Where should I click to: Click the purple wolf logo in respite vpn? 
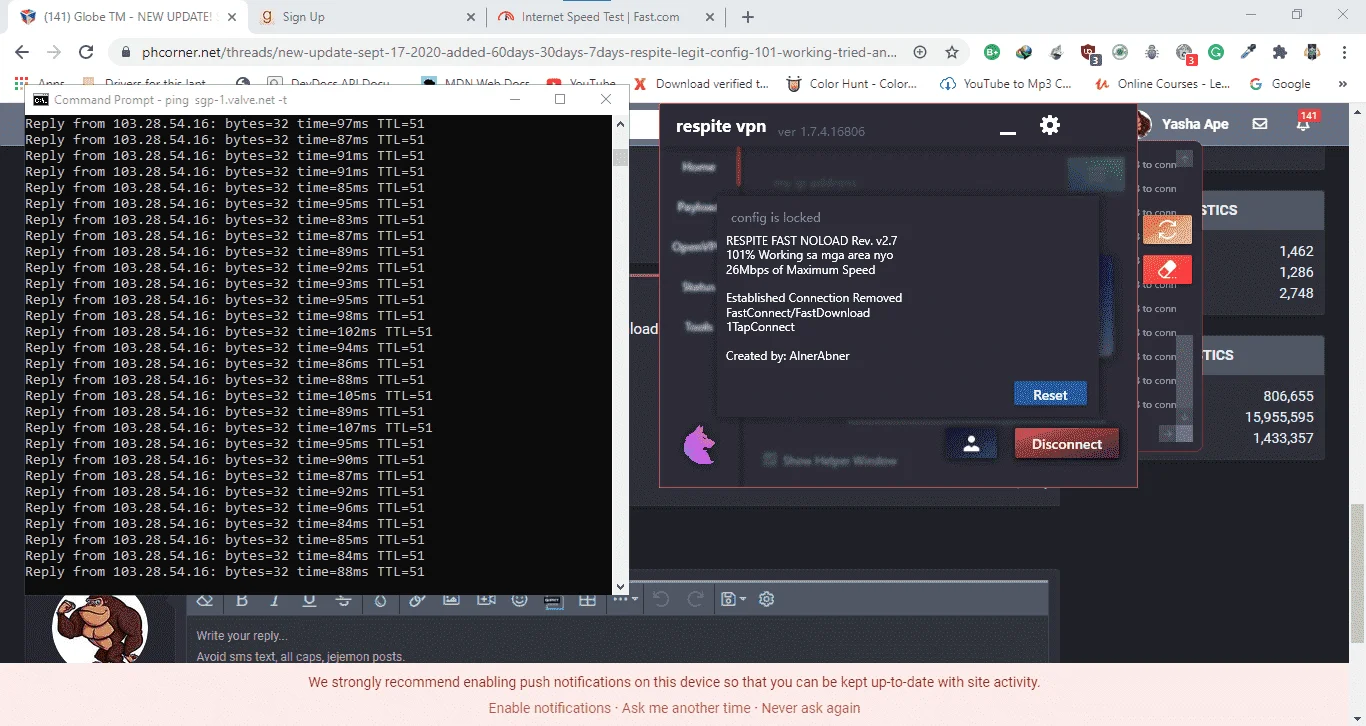pyautogui.click(x=699, y=445)
